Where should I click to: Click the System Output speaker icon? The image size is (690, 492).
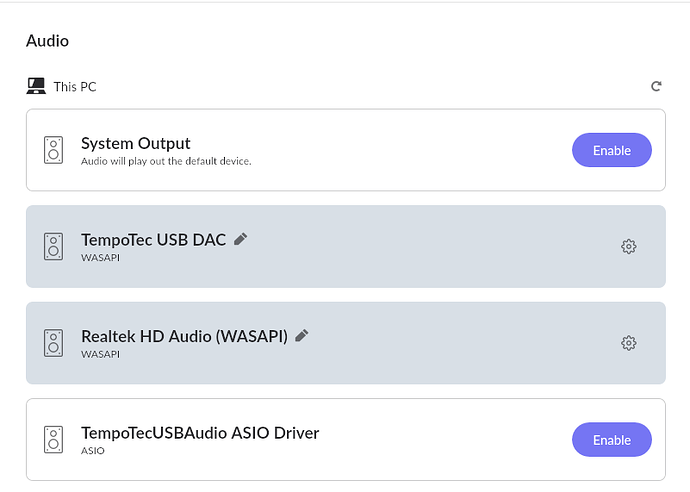pyautogui.click(x=53, y=150)
